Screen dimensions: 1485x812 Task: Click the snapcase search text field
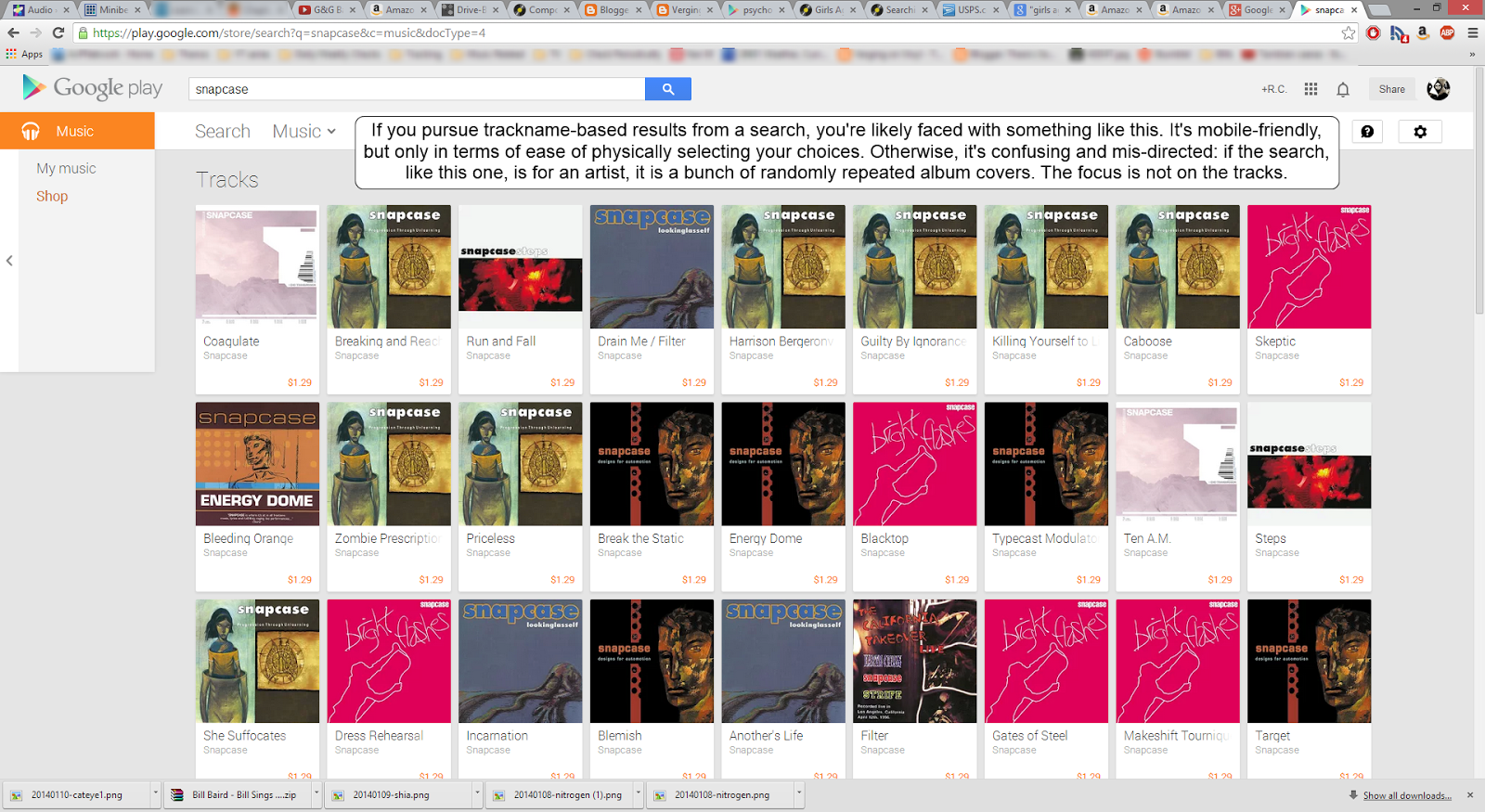pyautogui.click(x=417, y=89)
